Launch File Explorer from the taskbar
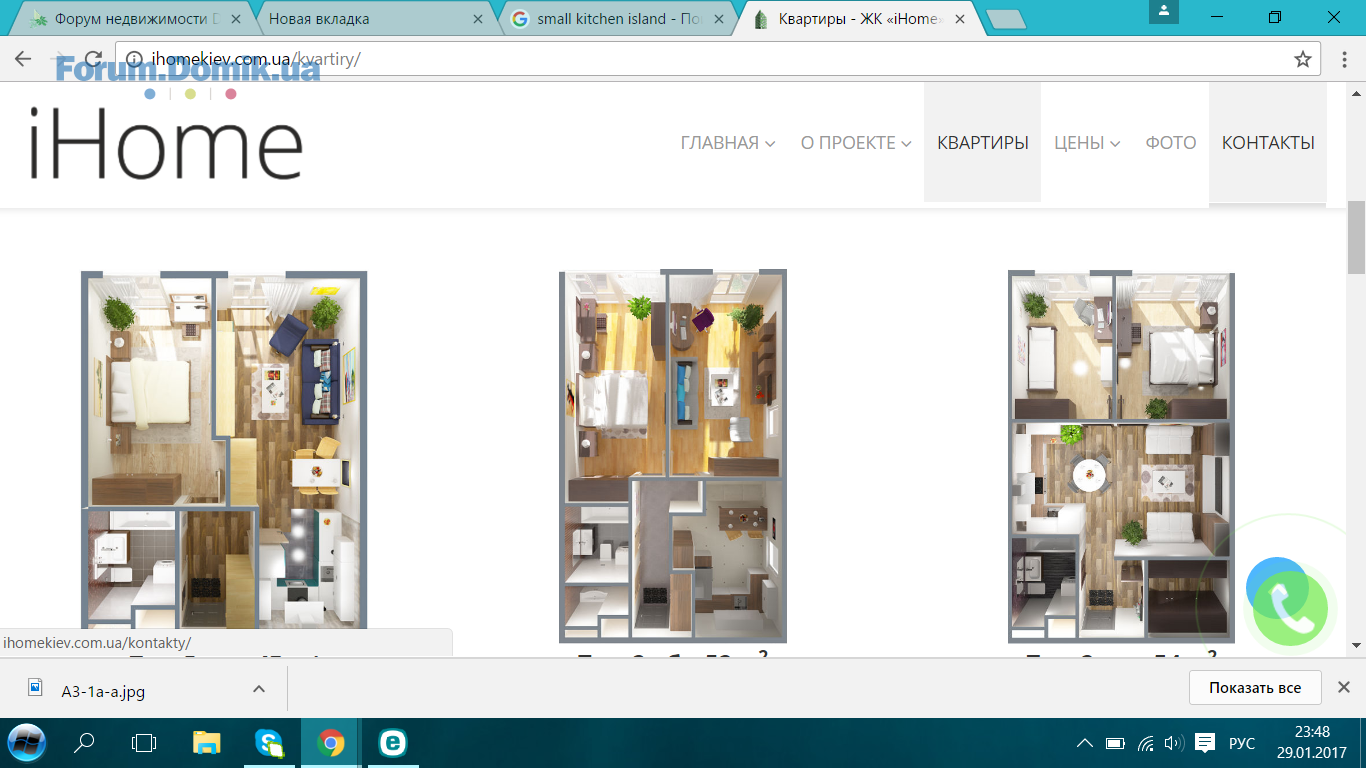1366x768 pixels. pyautogui.click(x=206, y=743)
